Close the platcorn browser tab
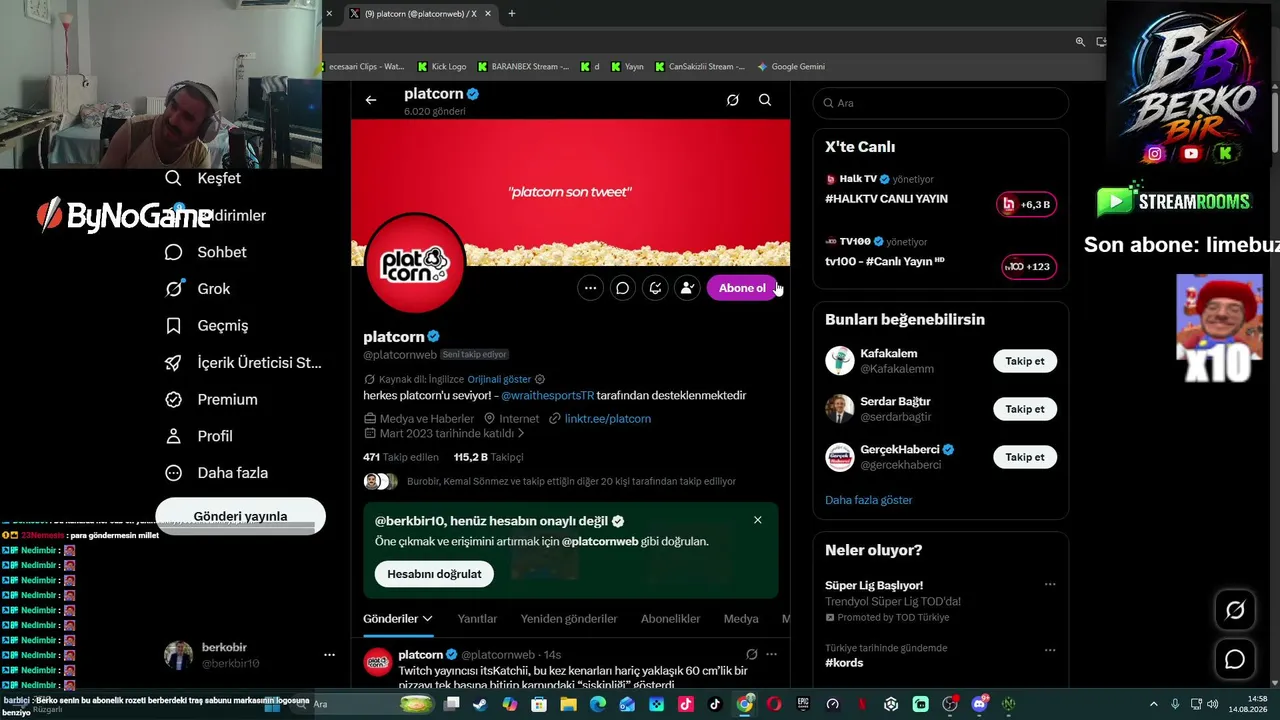The height and width of the screenshot is (720, 1280). click(486, 14)
